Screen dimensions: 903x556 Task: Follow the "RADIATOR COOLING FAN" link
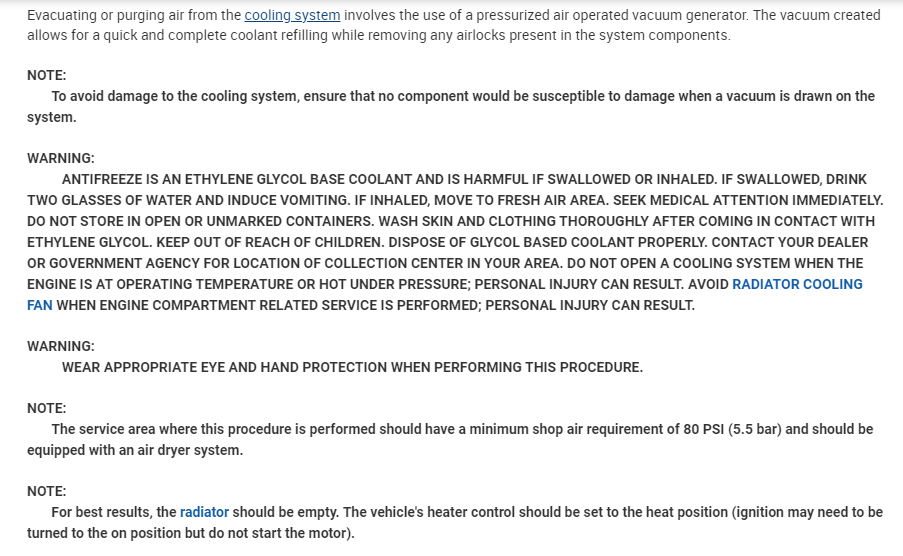click(x=797, y=285)
